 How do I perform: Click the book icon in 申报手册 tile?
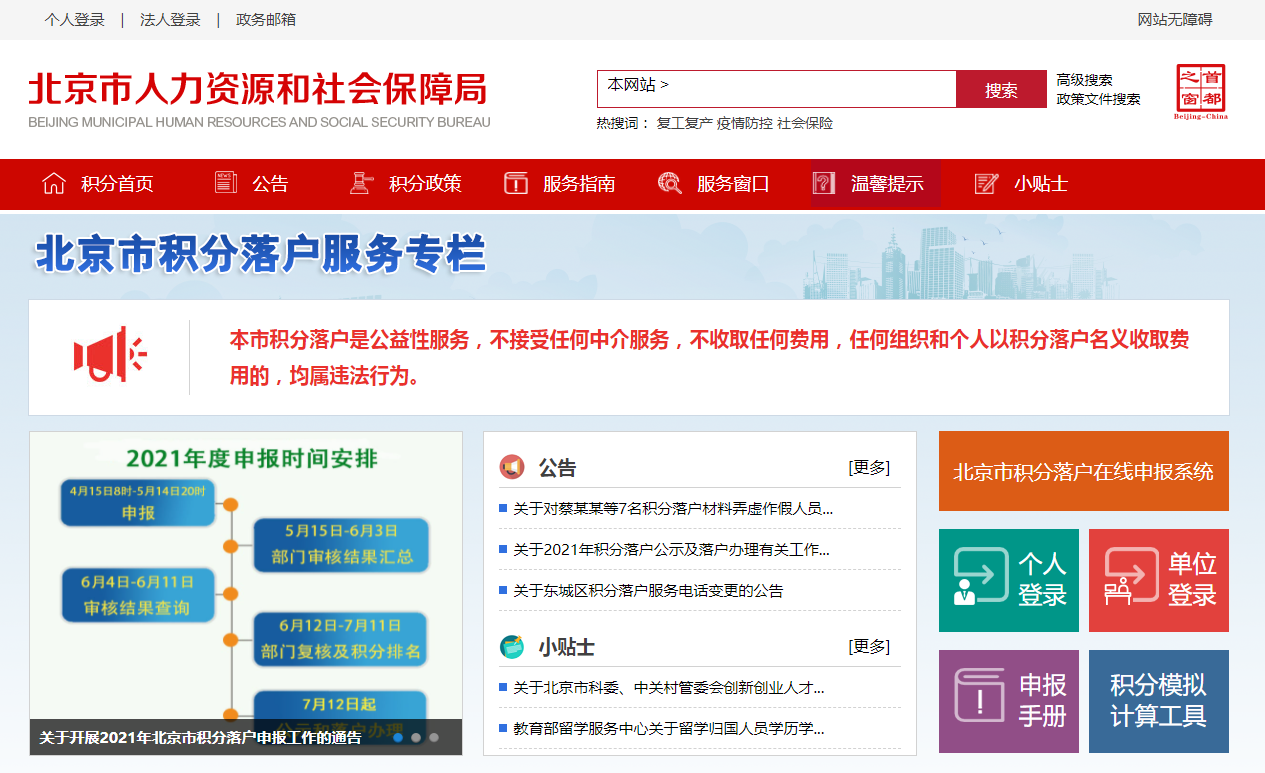pos(980,695)
